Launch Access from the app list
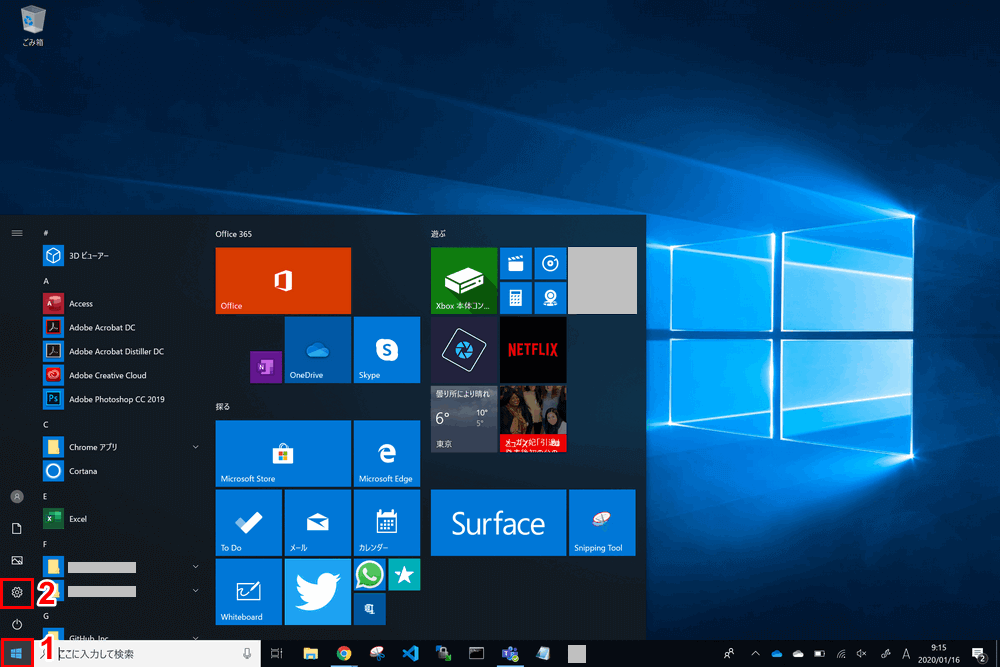 [x=121, y=304]
